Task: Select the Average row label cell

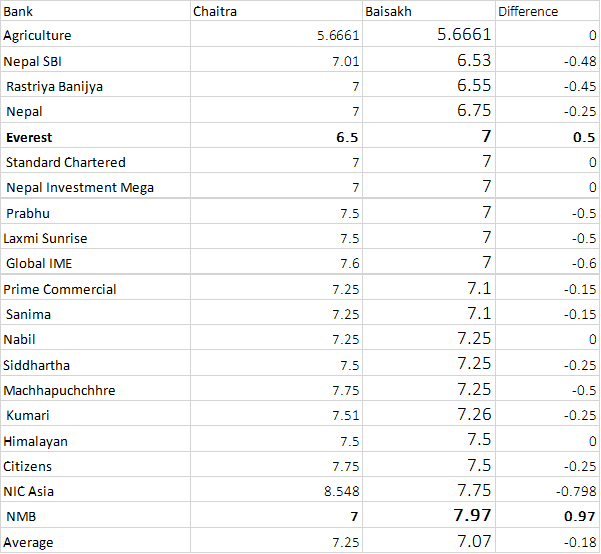Action: (95, 542)
